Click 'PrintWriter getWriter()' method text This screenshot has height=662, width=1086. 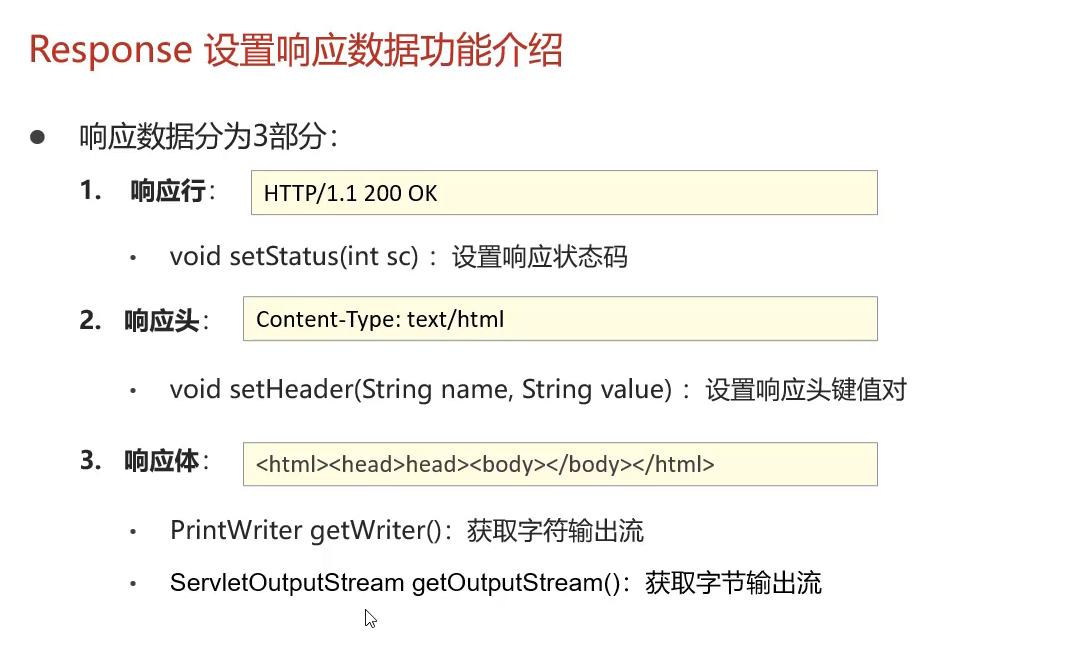click(306, 531)
